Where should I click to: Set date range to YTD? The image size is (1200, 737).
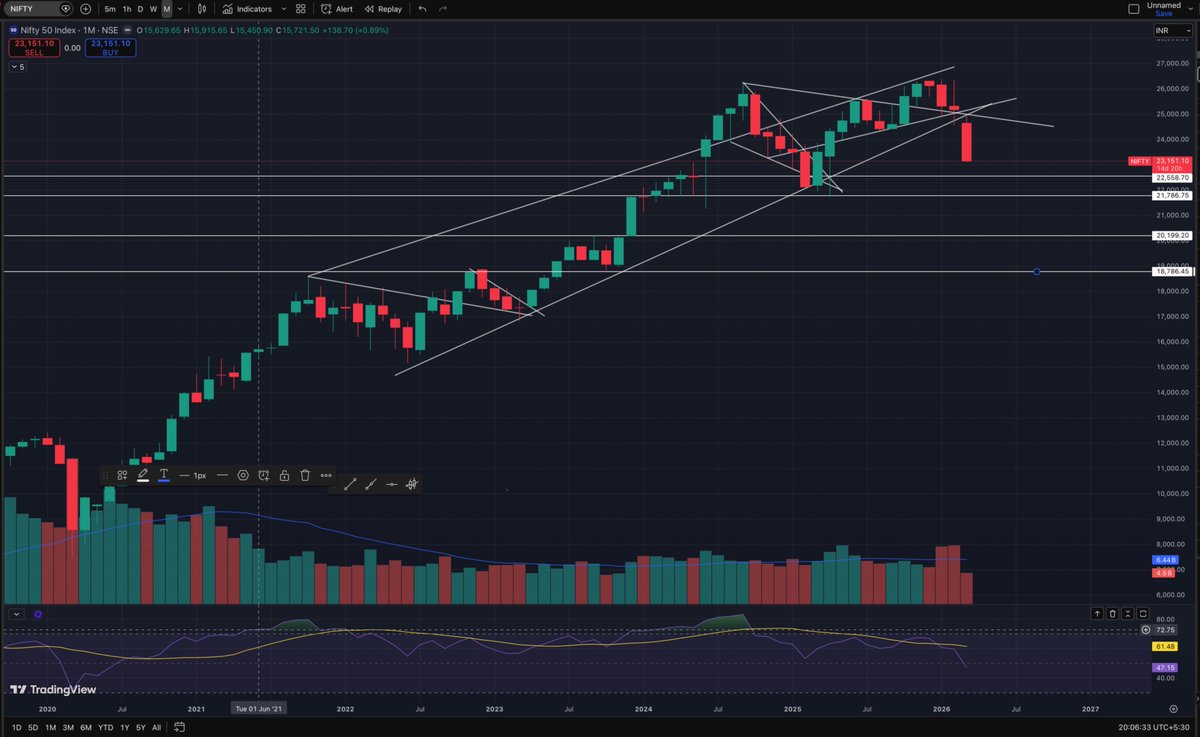106,727
